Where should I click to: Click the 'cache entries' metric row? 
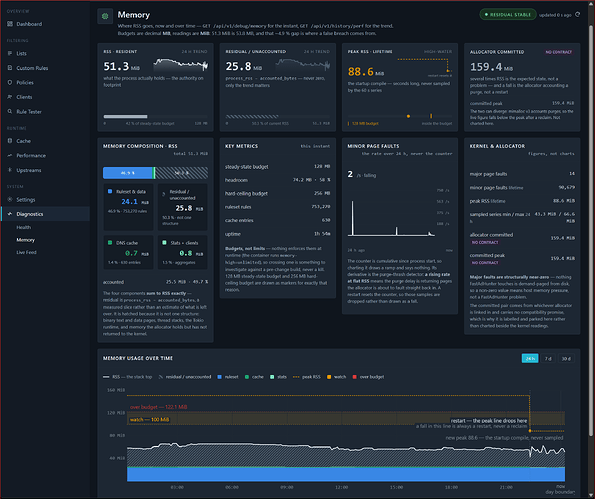pos(277,220)
